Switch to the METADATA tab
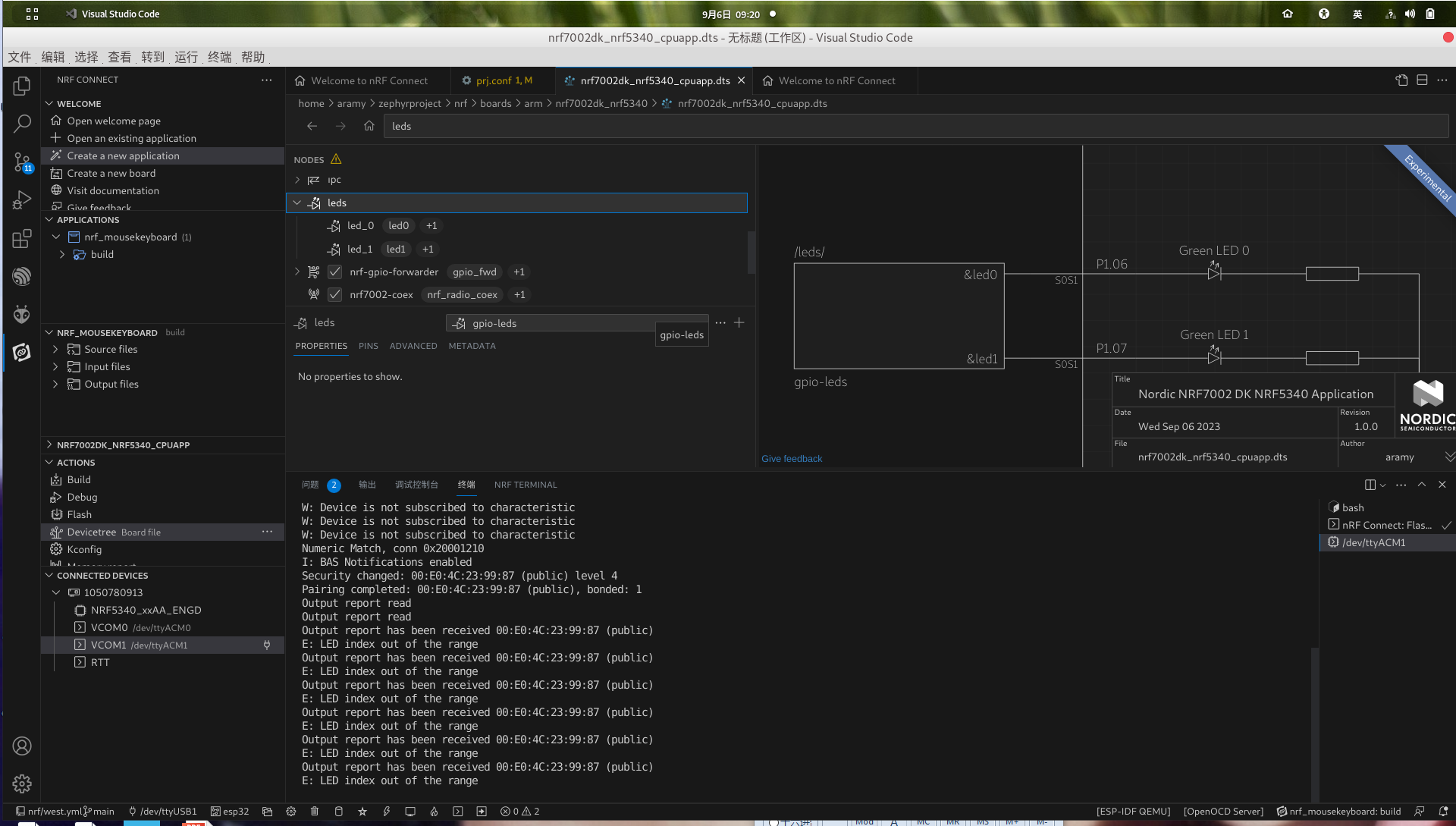The height and width of the screenshot is (826, 1456). [x=472, y=346]
